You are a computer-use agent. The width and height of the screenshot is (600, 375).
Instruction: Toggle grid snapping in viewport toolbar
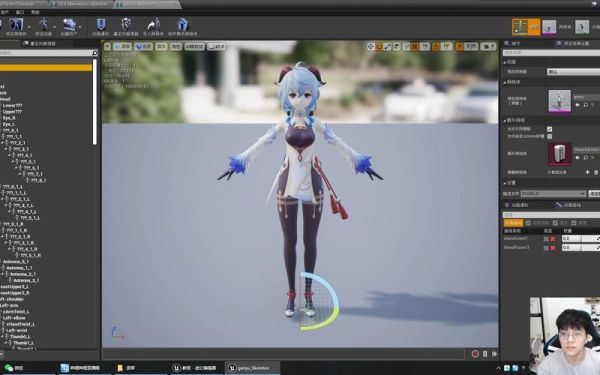click(415, 46)
